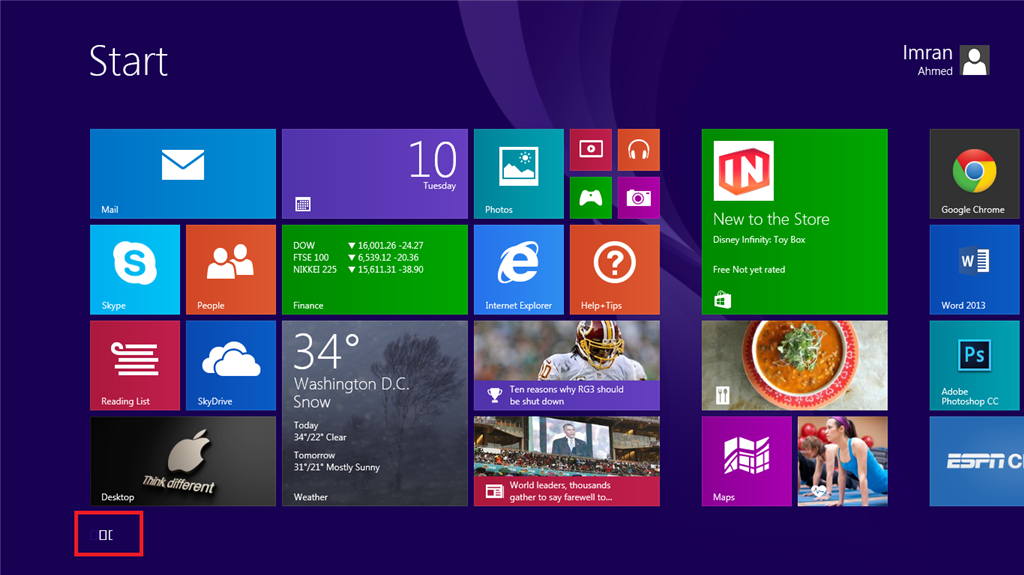This screenshot has height=575, width=1024.
Task: Launch Adobe Photoshop CC tile
Action: tap(974, 365)
